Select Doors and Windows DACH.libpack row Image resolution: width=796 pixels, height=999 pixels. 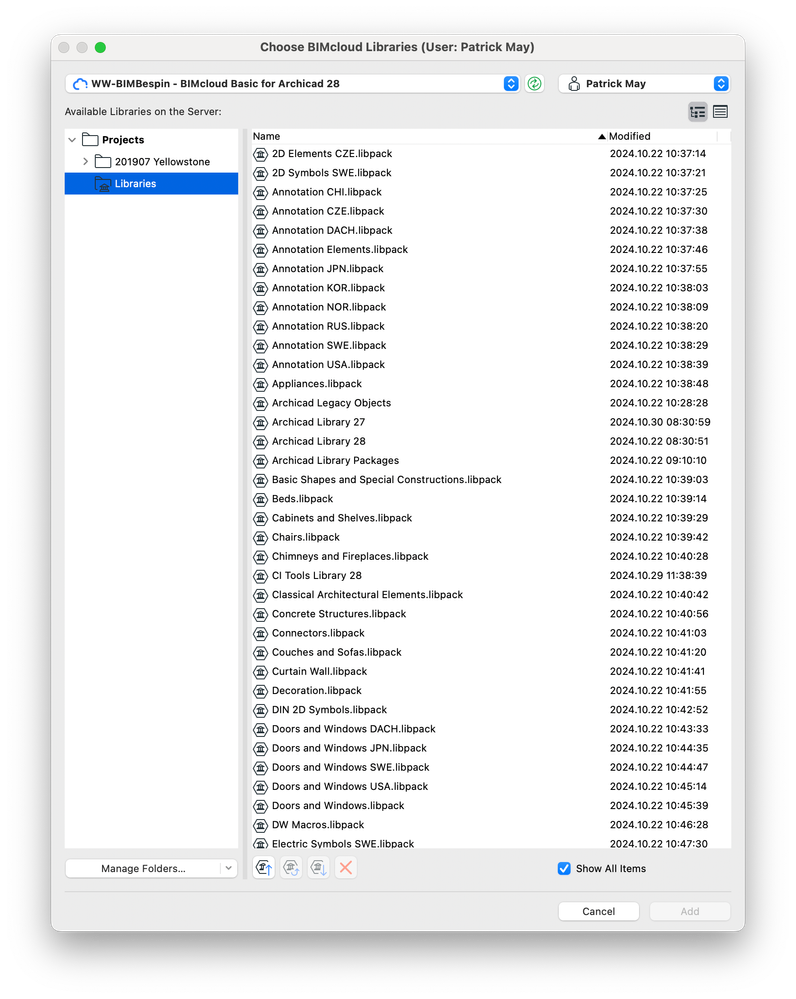(491, 729)
